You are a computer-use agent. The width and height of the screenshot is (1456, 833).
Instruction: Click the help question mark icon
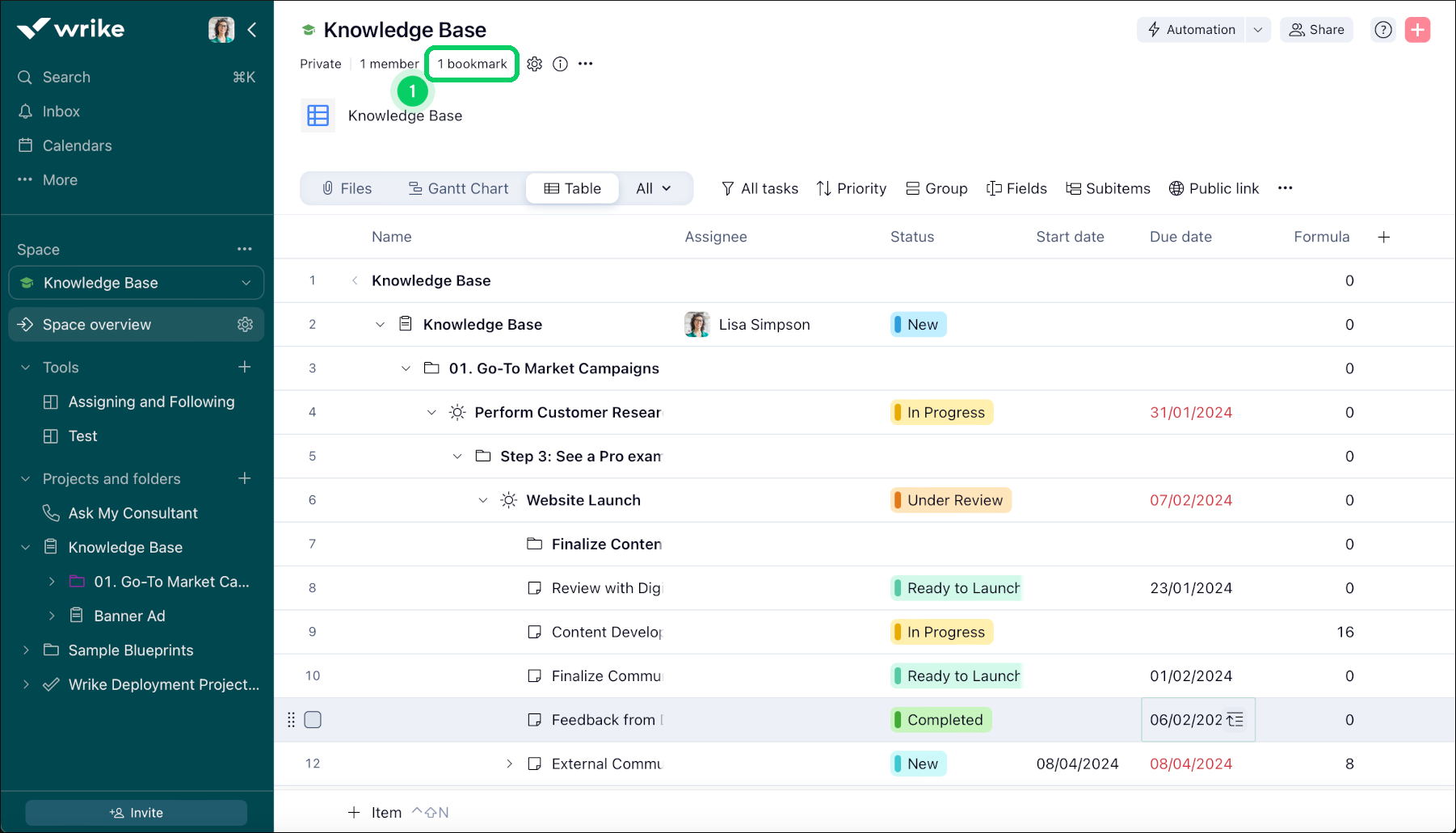tap(1382, 29)
